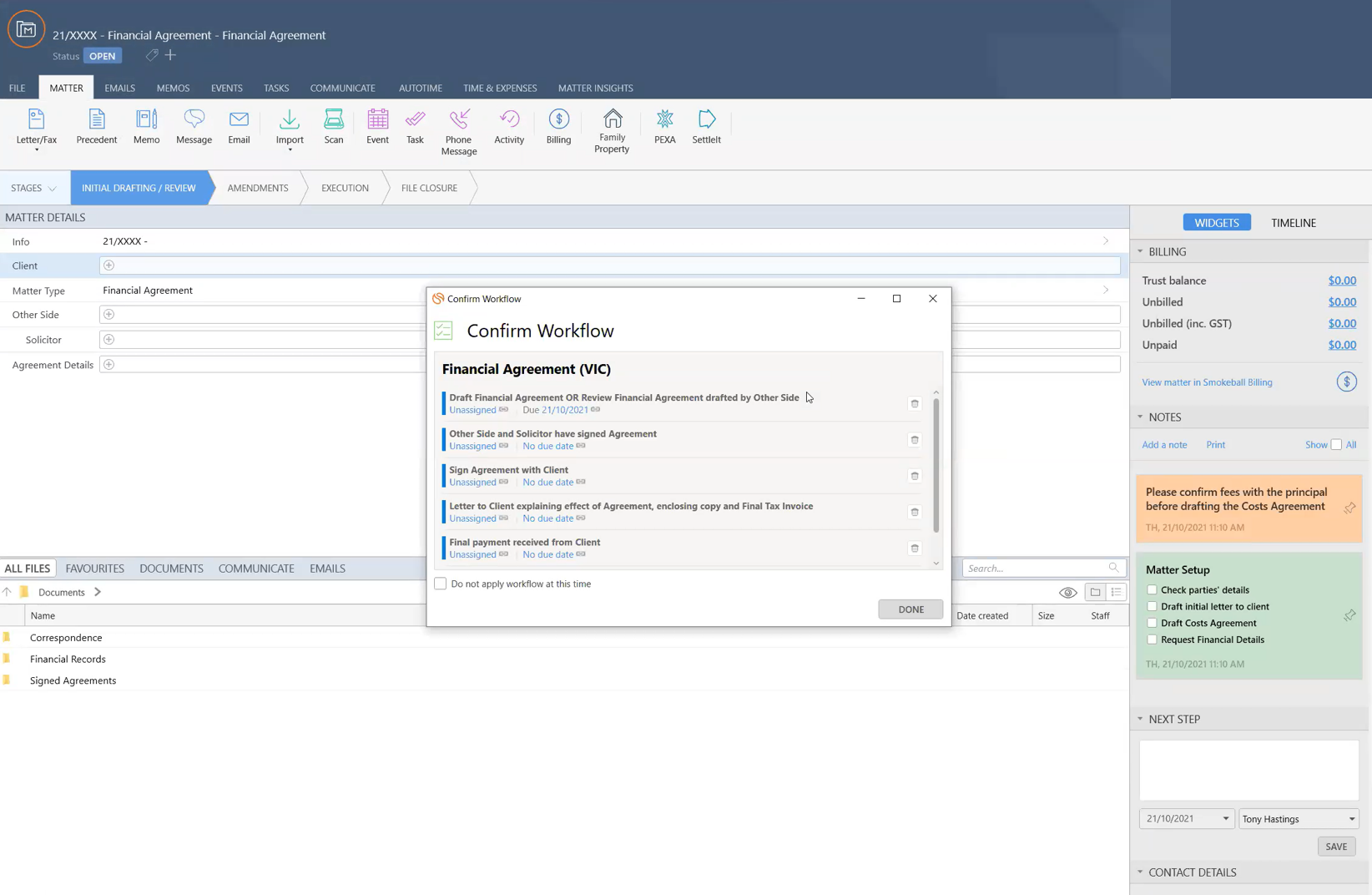Collapse the NEXT STEP widget section
1372x895 pixels.
pyautogui.click(x=1140, y=719)
